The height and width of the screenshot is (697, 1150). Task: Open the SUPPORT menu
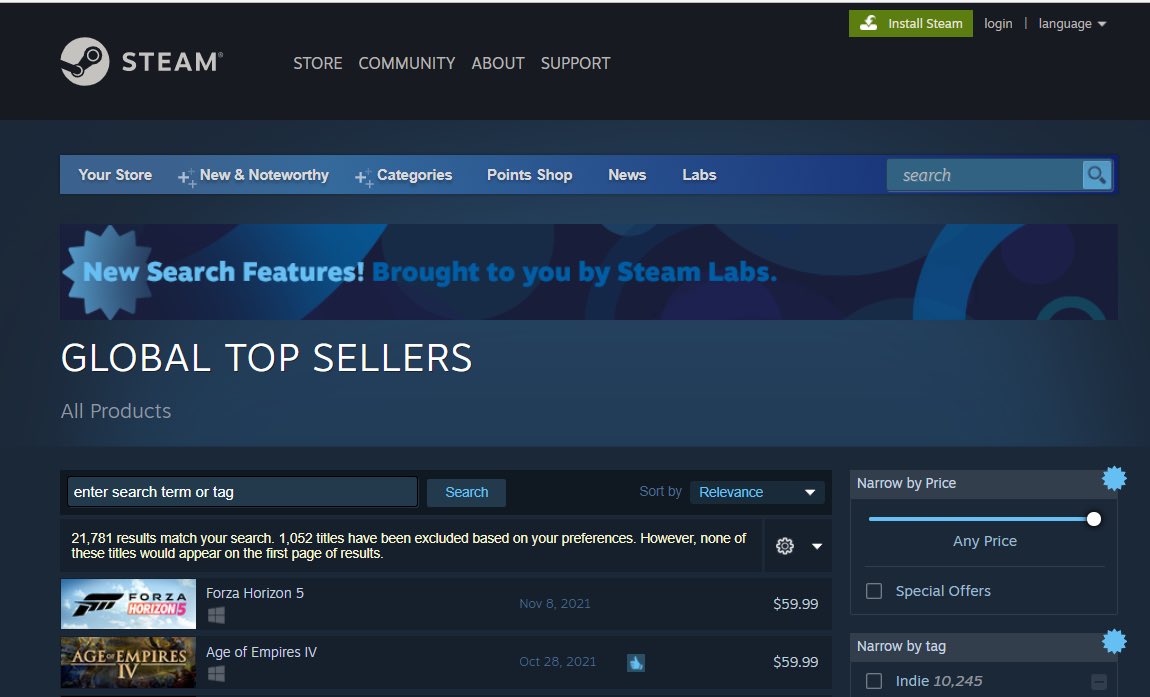[575, 63]
